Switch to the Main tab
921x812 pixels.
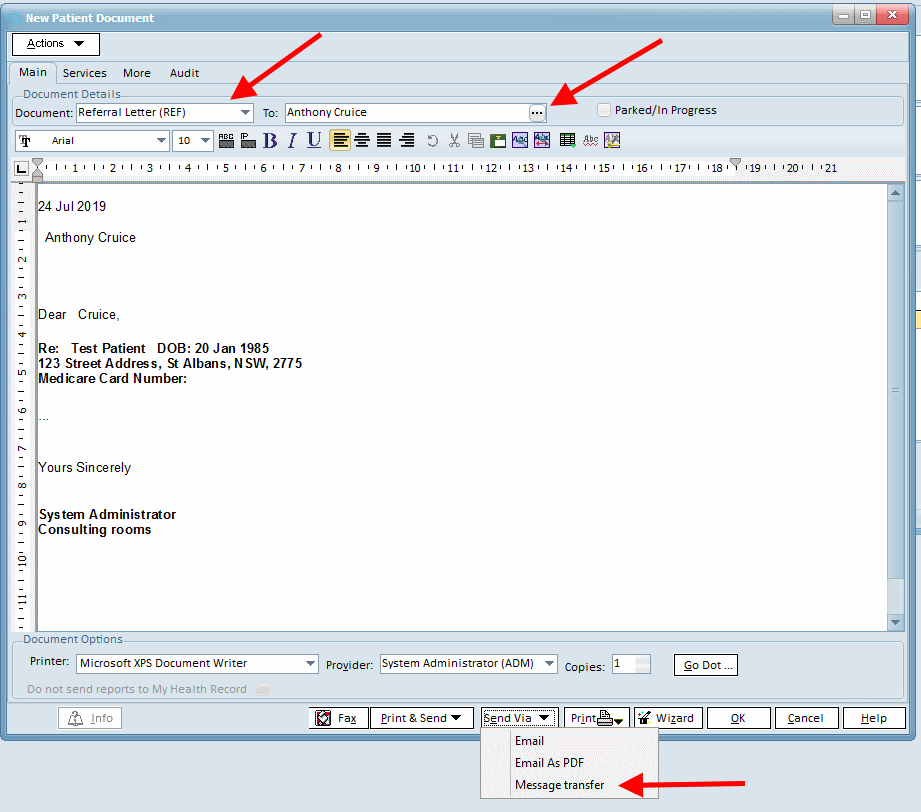pyautogui.click(x=33, y=72)
